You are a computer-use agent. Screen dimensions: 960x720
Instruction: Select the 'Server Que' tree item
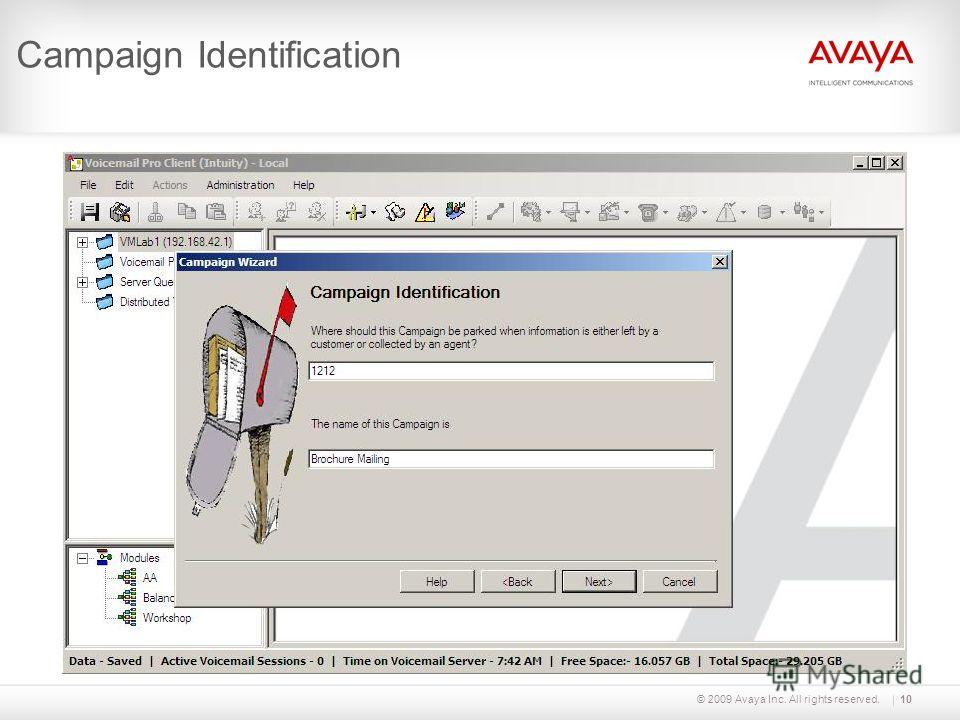pos(146,282)
